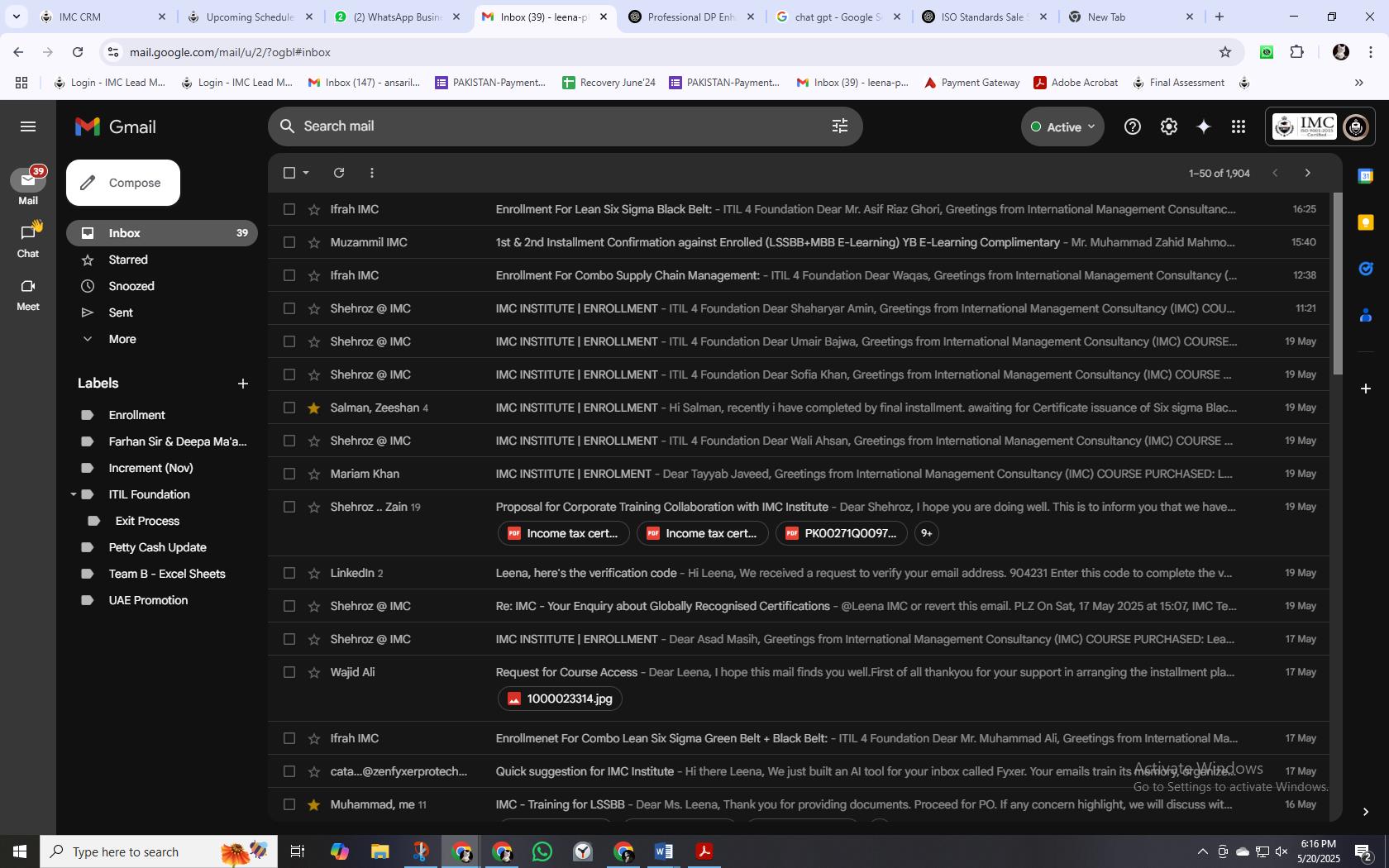Screen dimensions: 1389x868
Task: Tick checkbox for the LinkedIn verification email
Action: tap(289, 573)
